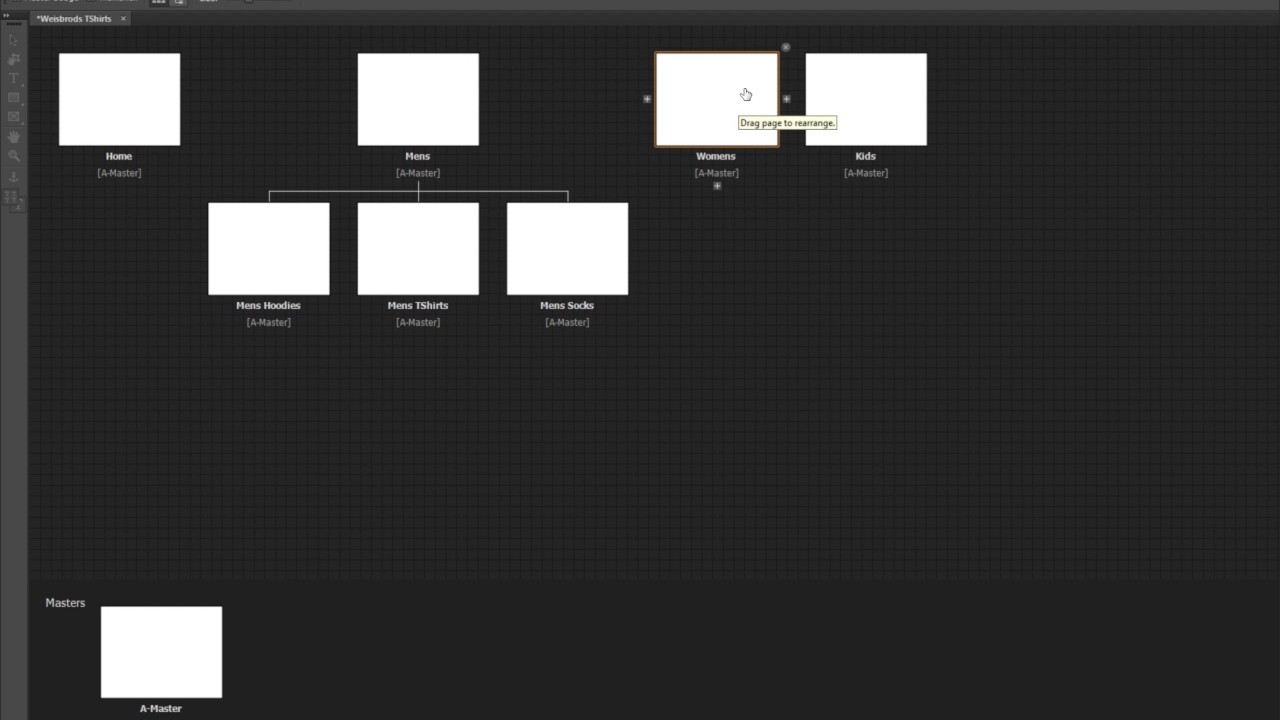Add a sibling page left of Womens
The width and height of the screenshot is (1280, 720).
click(x=647, y=99)
